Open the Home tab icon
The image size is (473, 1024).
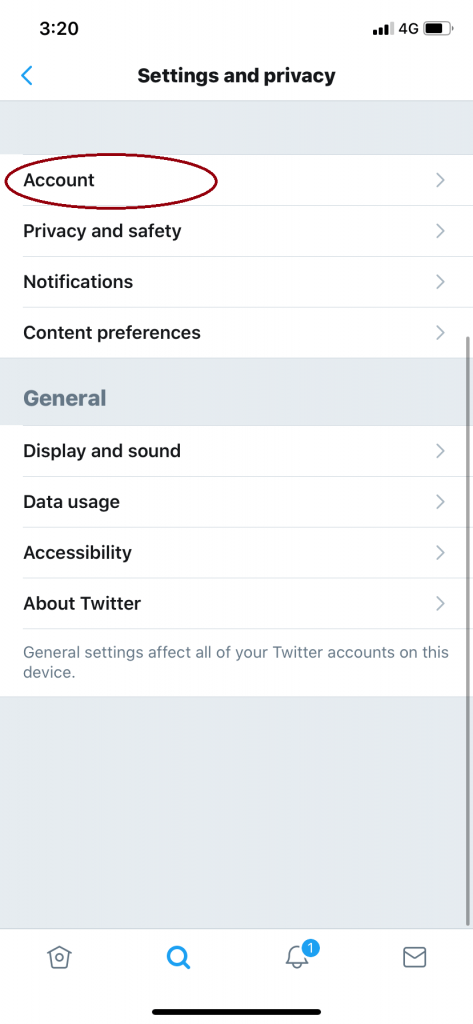click(59, 957)
